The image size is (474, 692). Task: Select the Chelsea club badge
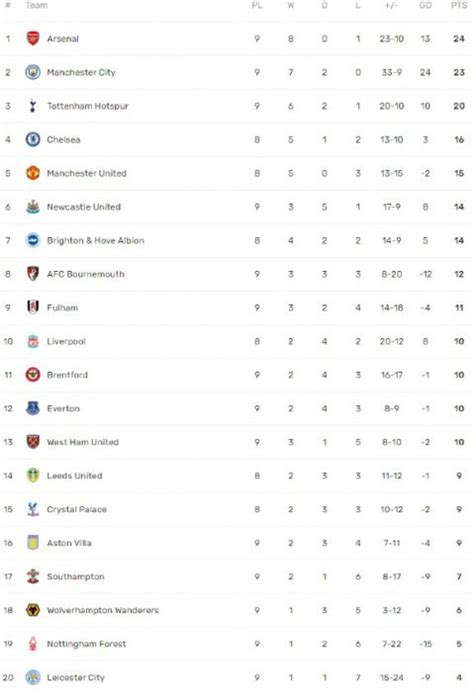pos(33,139)
